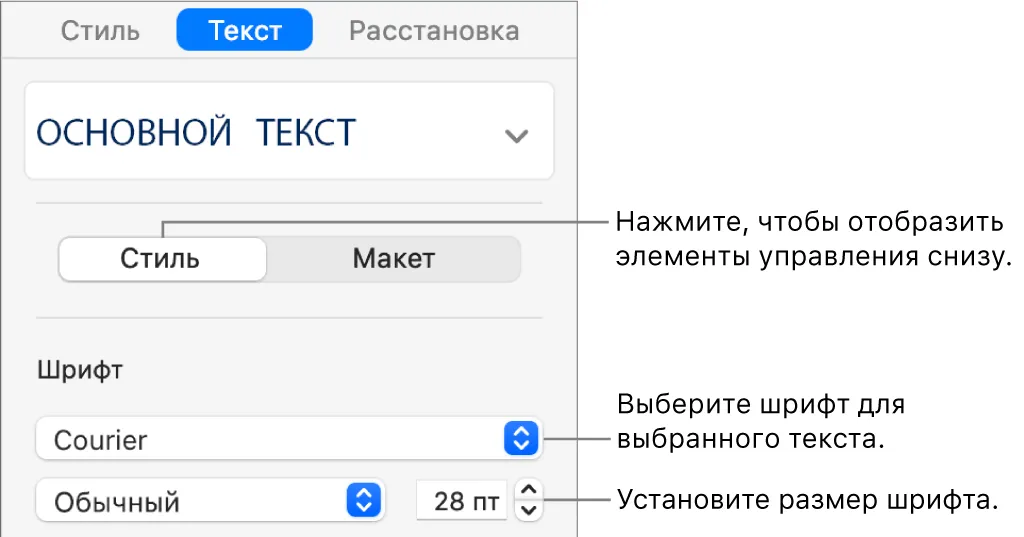Click the callout Выберите шрифт для выбранного текста
Screen dimensions: 1024x537
click(761, 421)
